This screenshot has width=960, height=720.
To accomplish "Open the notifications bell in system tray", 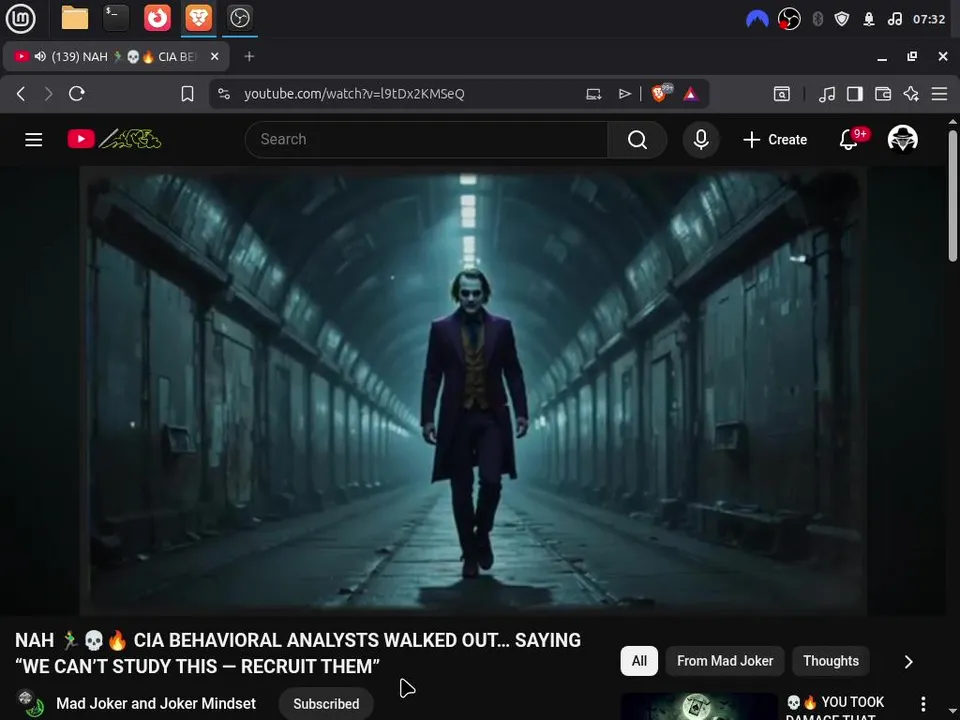I will click(x=869, y=20).
